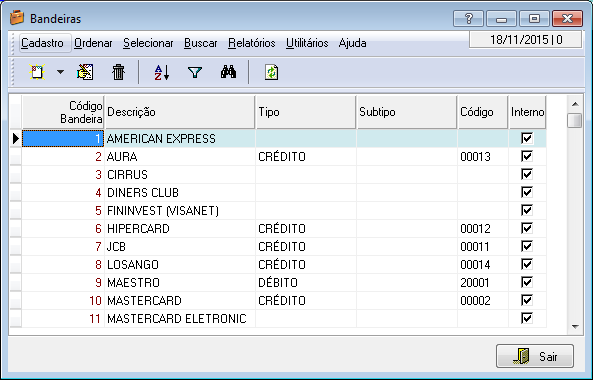
Task: Click the Código Bandeira column header
Action: click(63, 112)
